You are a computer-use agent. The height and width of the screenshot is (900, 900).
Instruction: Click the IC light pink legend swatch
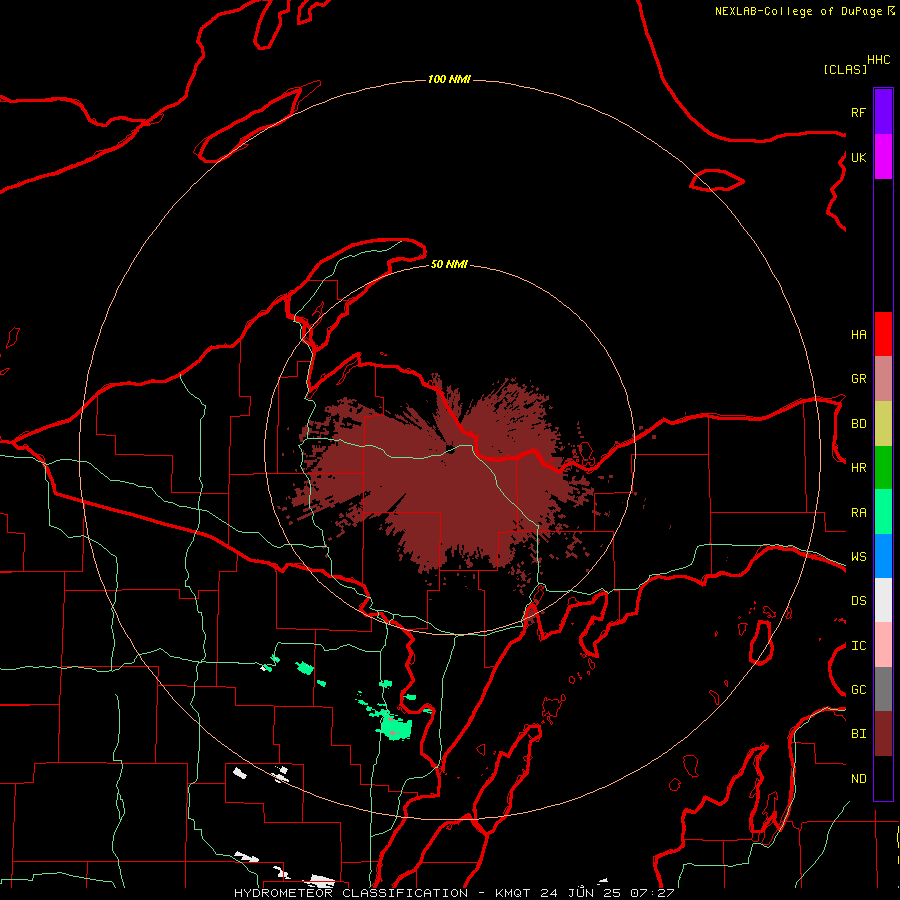883,645
